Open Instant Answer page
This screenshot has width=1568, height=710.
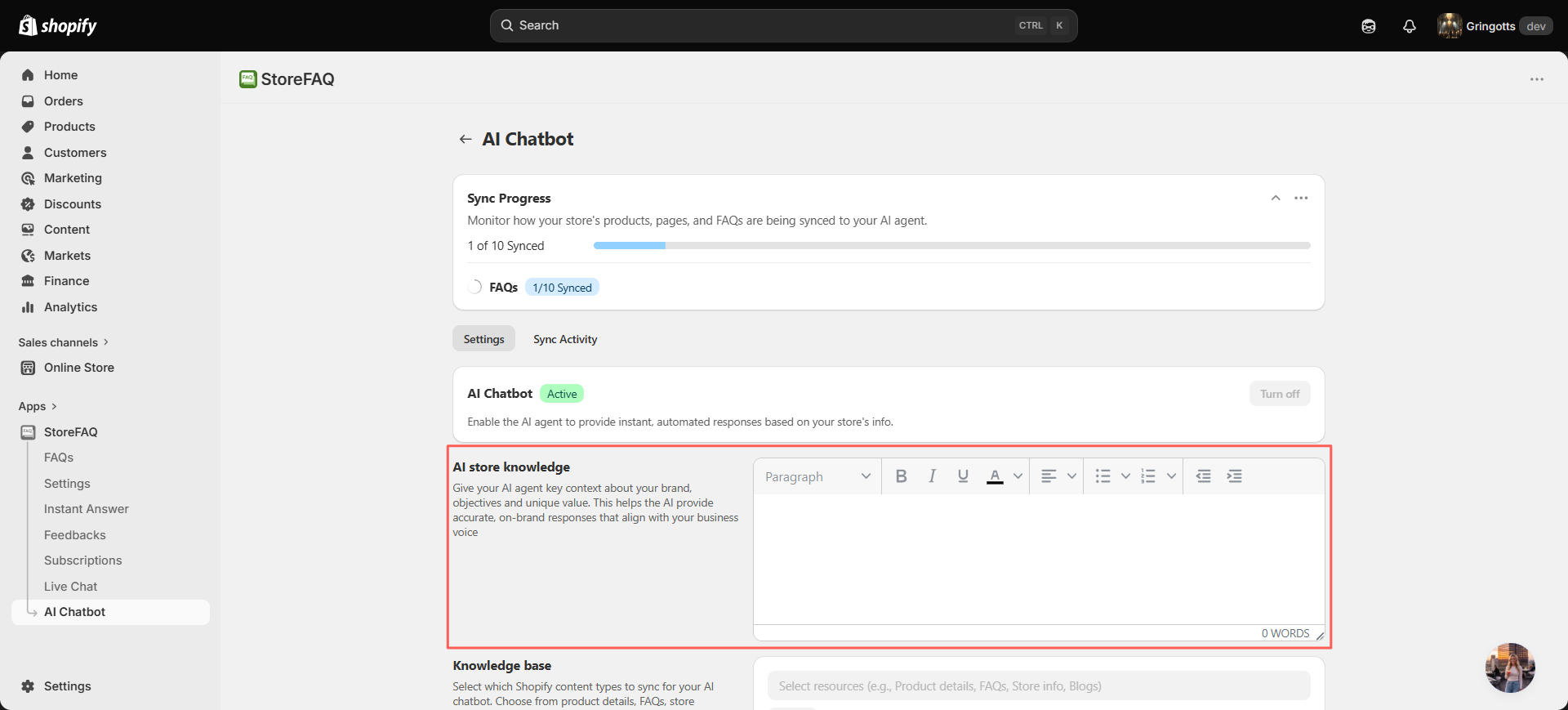[x=87, y=509]
